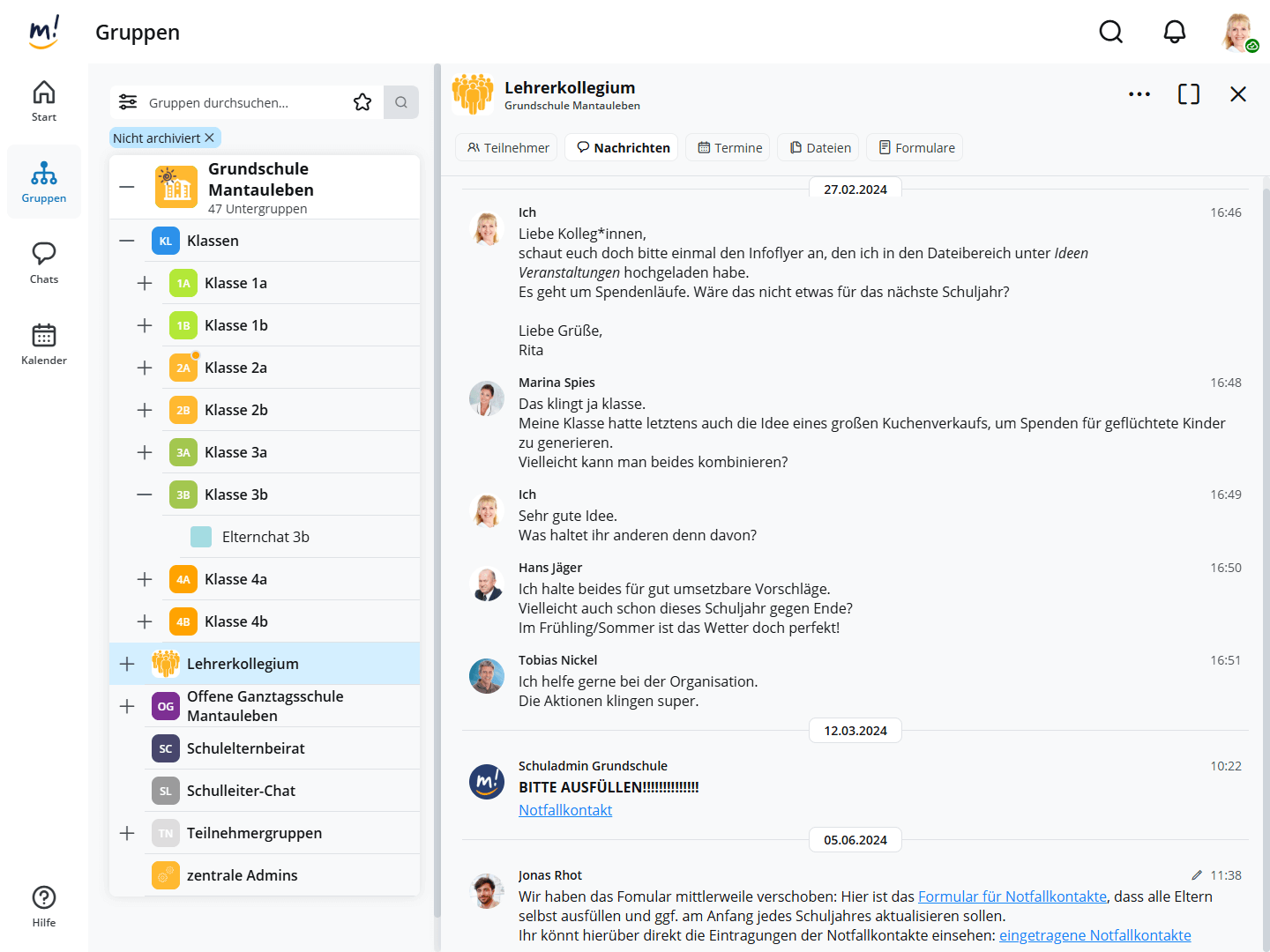This screenshot has width=1270, height=952.
Task: Click the Elternchat 3b color square
Action: click(x=201, y=537)
